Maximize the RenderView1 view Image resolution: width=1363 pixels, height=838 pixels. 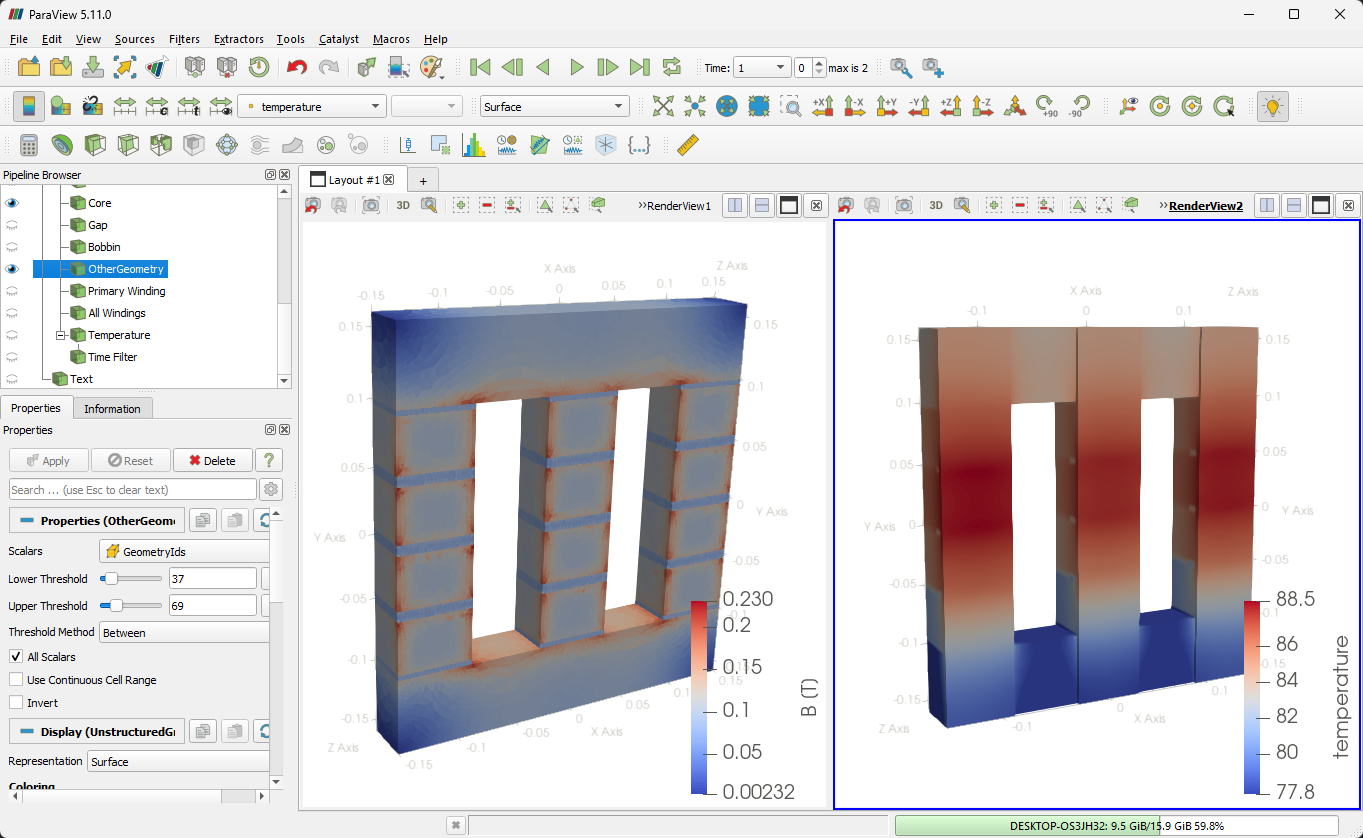pyautogui.click(x=789, y=205)
